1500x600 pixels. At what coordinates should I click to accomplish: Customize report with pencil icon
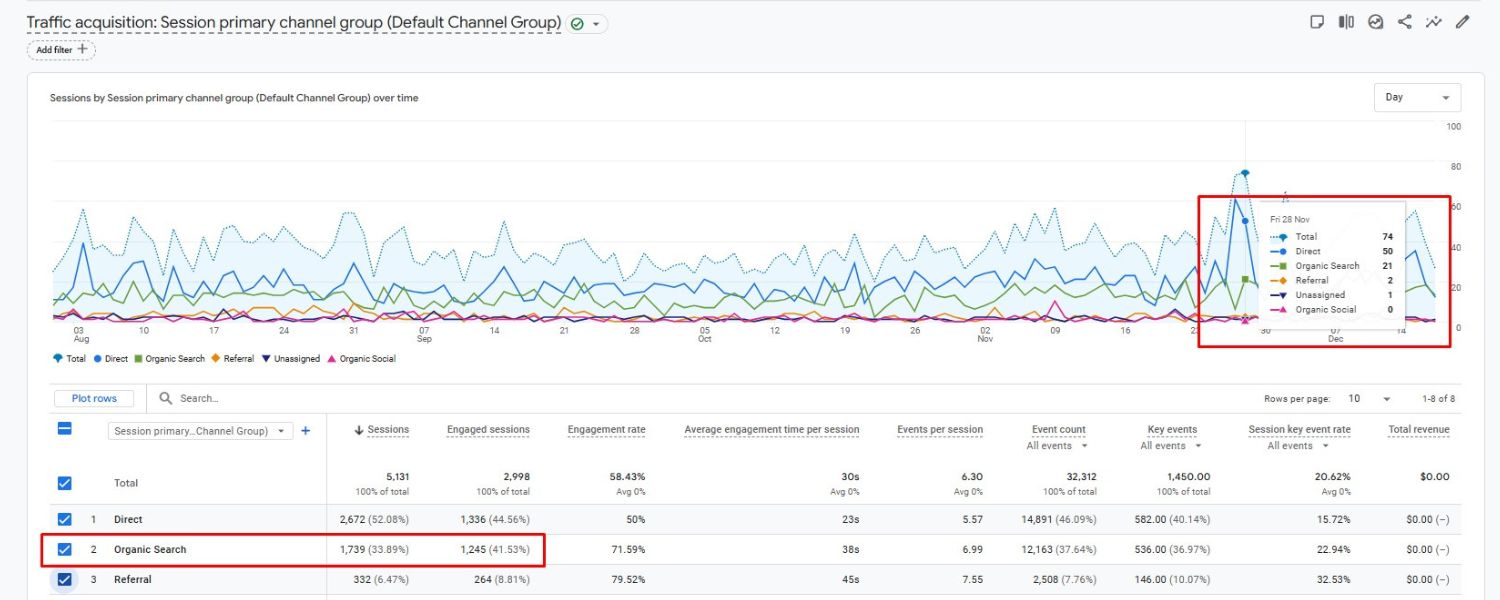(x=1463, y=22)
